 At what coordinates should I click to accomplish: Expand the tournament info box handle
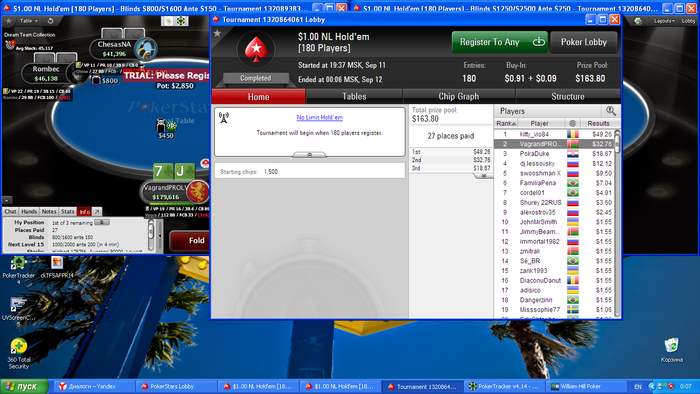309,154
